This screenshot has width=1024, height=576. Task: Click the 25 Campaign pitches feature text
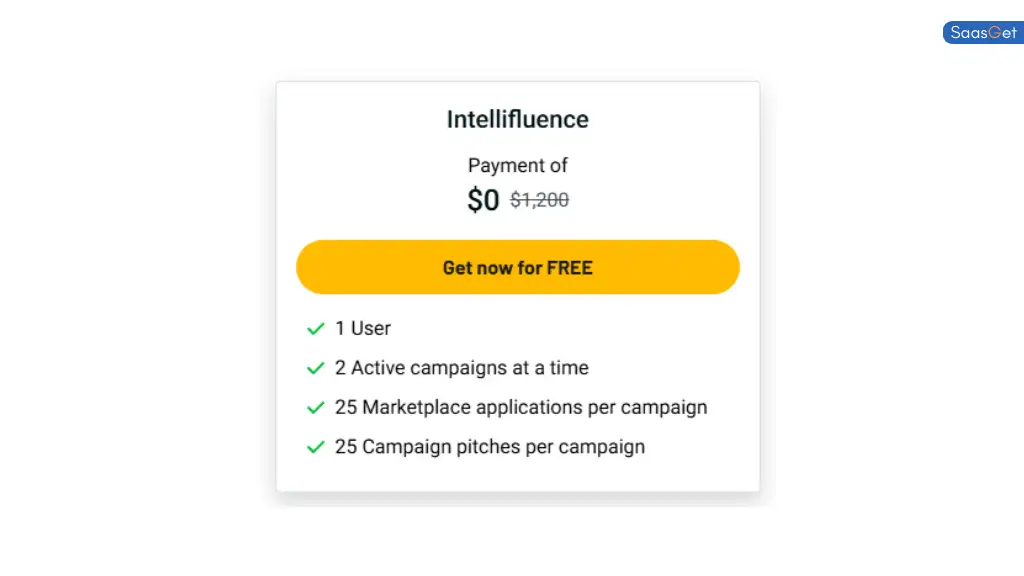(490, 447)
